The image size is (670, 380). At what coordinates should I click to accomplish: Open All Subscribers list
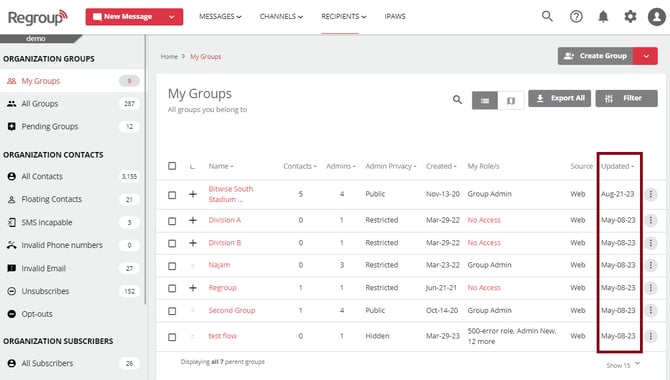pos(72,363)
